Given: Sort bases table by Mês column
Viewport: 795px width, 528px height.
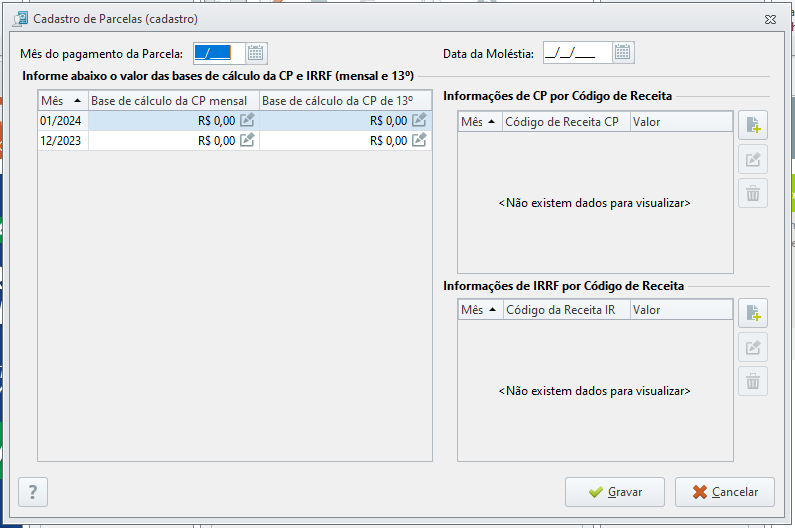Looking at the screenshot, I should [63, 100].
